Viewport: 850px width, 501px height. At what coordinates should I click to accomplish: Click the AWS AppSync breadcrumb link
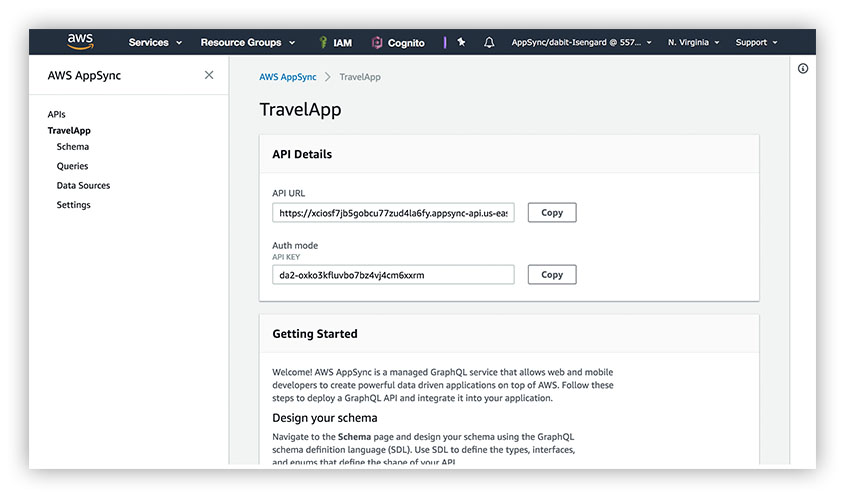click(287, 77)
